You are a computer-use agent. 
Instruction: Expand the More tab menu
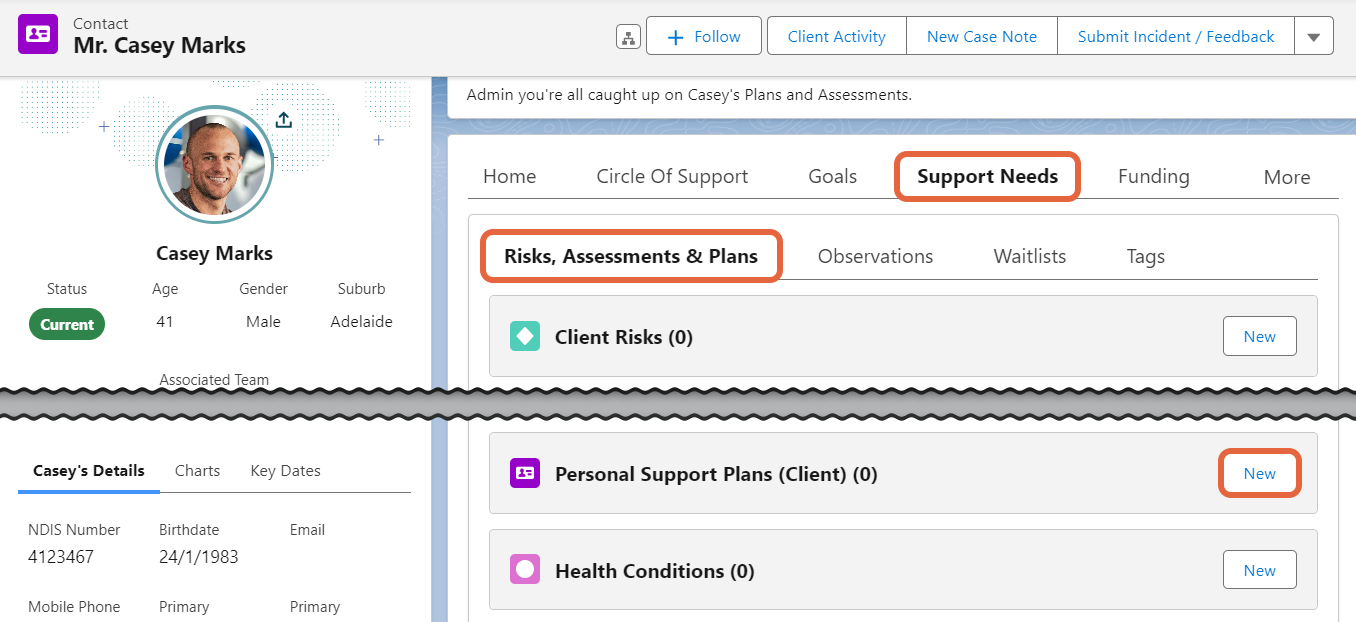click(x=1287, y=176)
